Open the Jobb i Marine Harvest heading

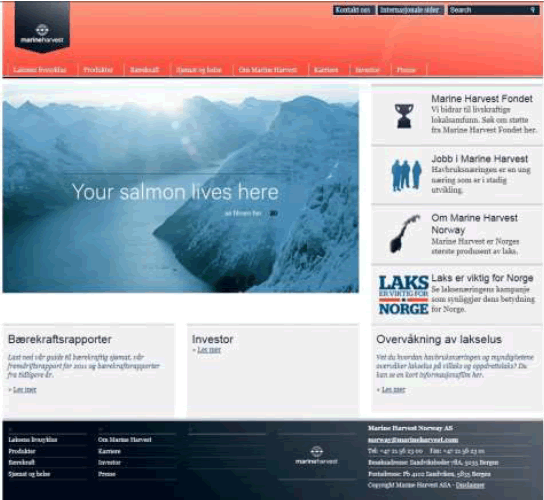tap(479, 159)
